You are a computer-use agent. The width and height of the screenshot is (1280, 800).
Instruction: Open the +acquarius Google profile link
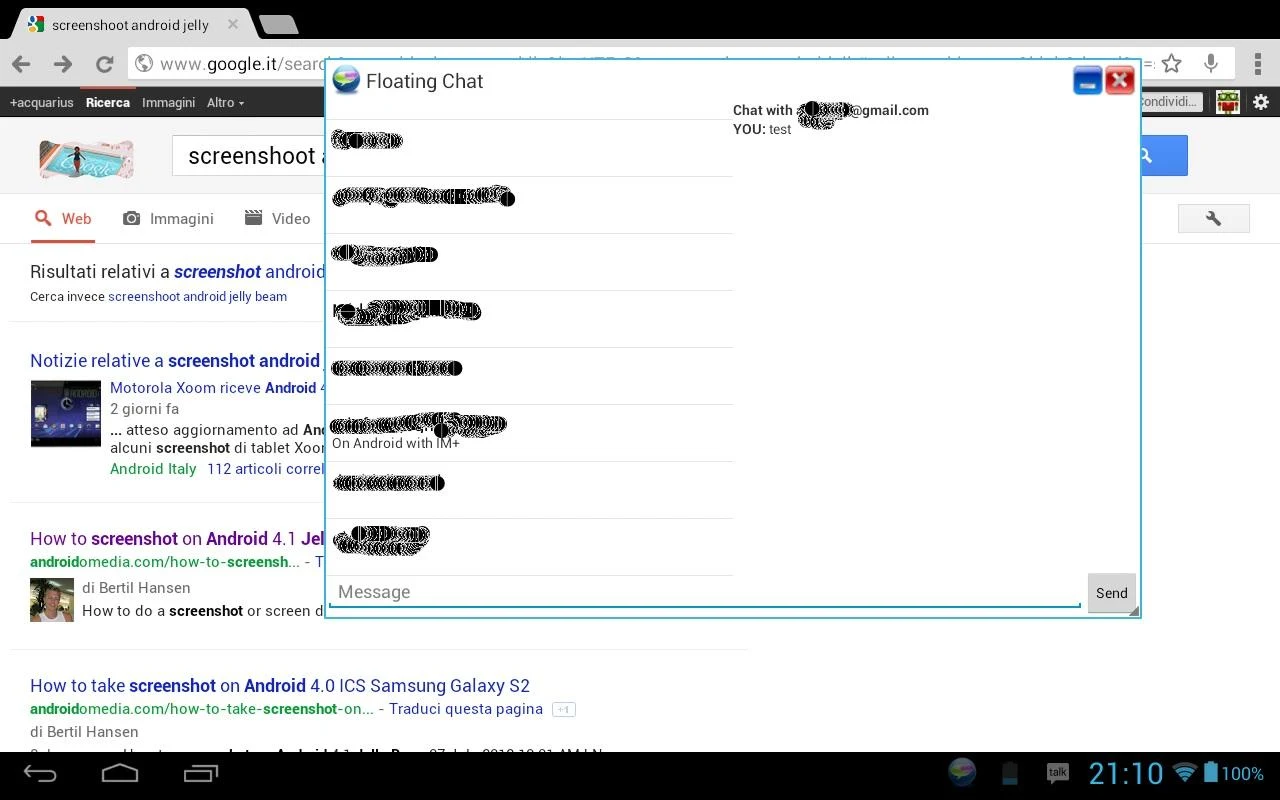(x=42, y=102)
